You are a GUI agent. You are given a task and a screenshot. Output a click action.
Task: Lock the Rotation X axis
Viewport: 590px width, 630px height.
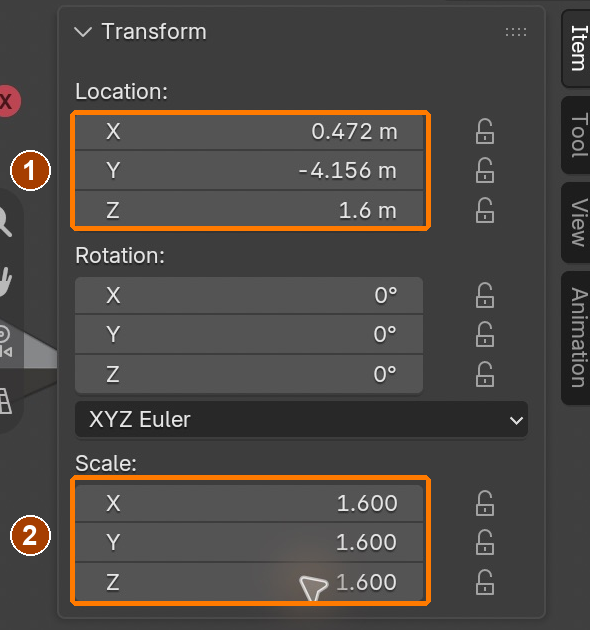[x=485, y=295]
